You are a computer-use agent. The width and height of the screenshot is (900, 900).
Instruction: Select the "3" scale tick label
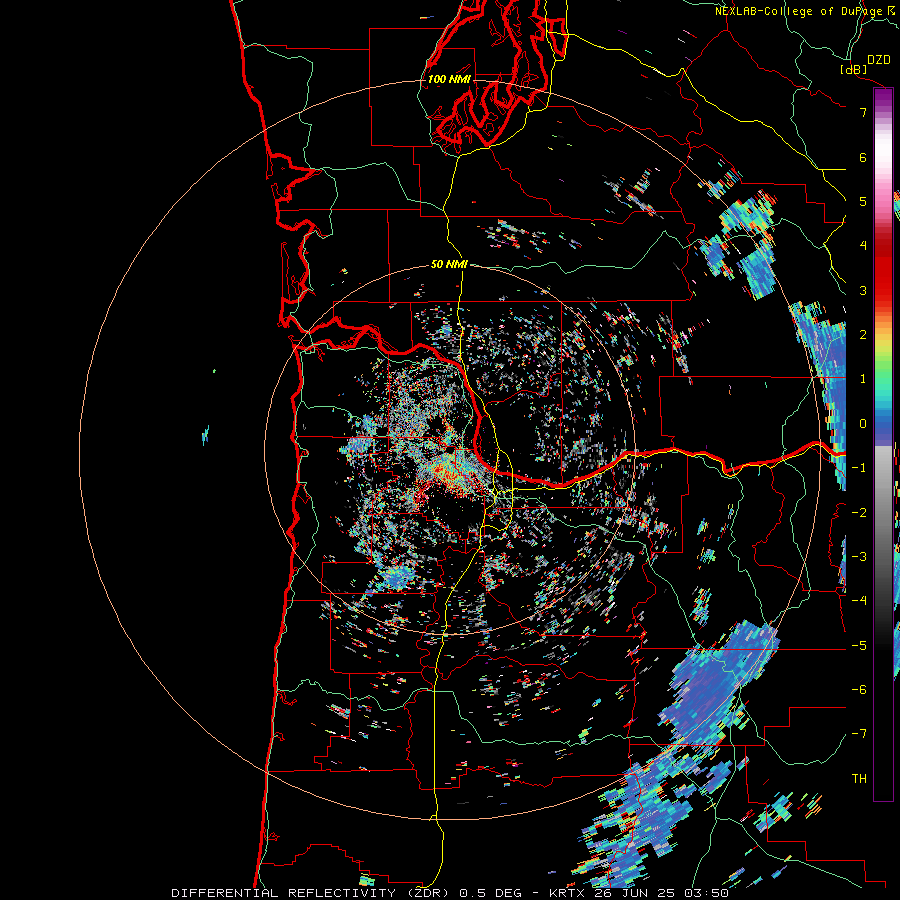click(x=863, y=290)
